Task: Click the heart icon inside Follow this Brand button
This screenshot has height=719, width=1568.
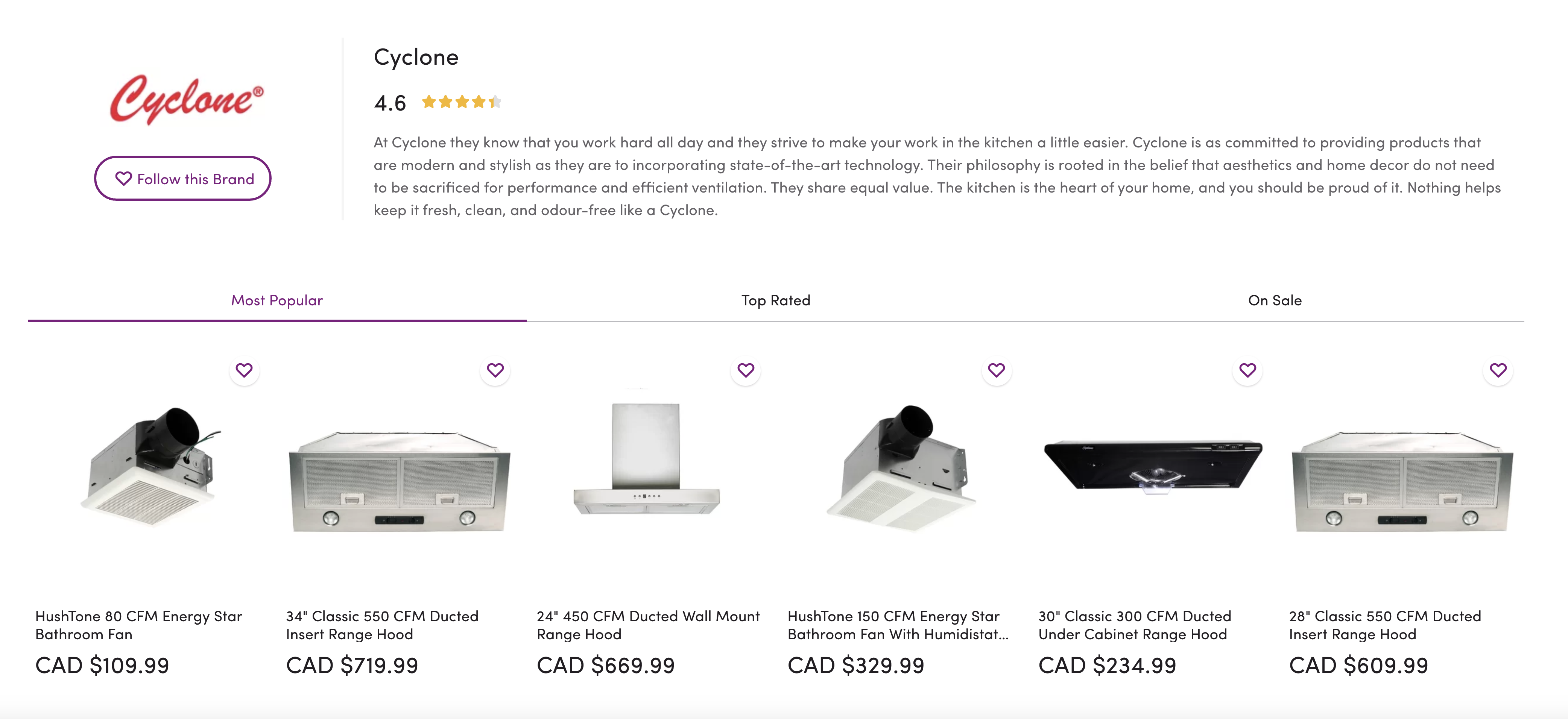Action: tap(123, 178)
